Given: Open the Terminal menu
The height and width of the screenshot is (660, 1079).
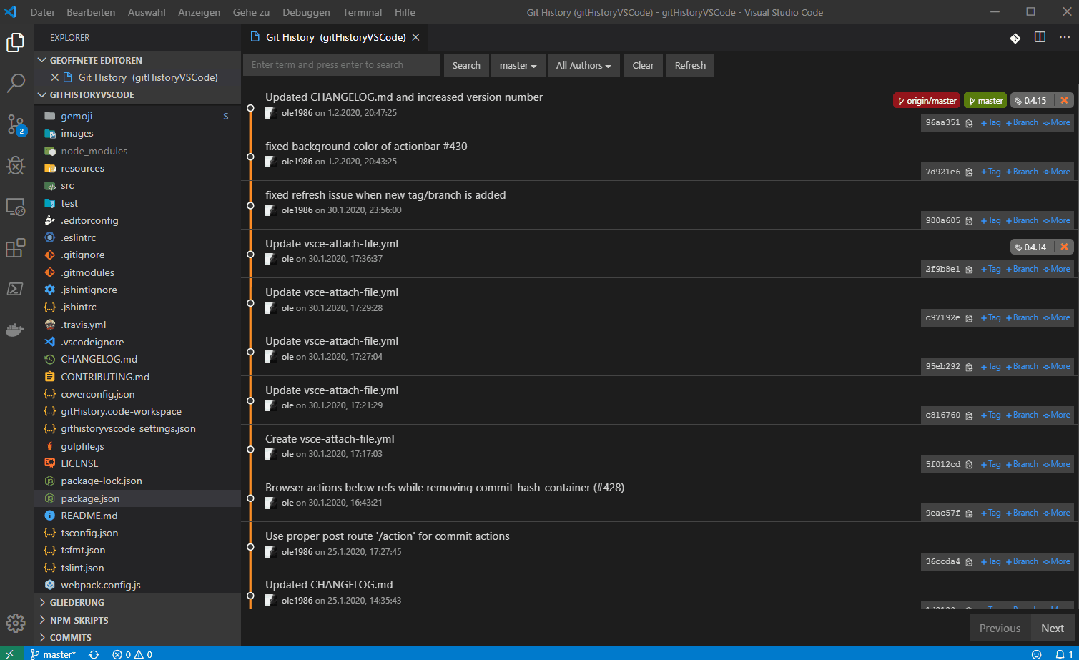Looking at the screenshot, I should point(363,12).
